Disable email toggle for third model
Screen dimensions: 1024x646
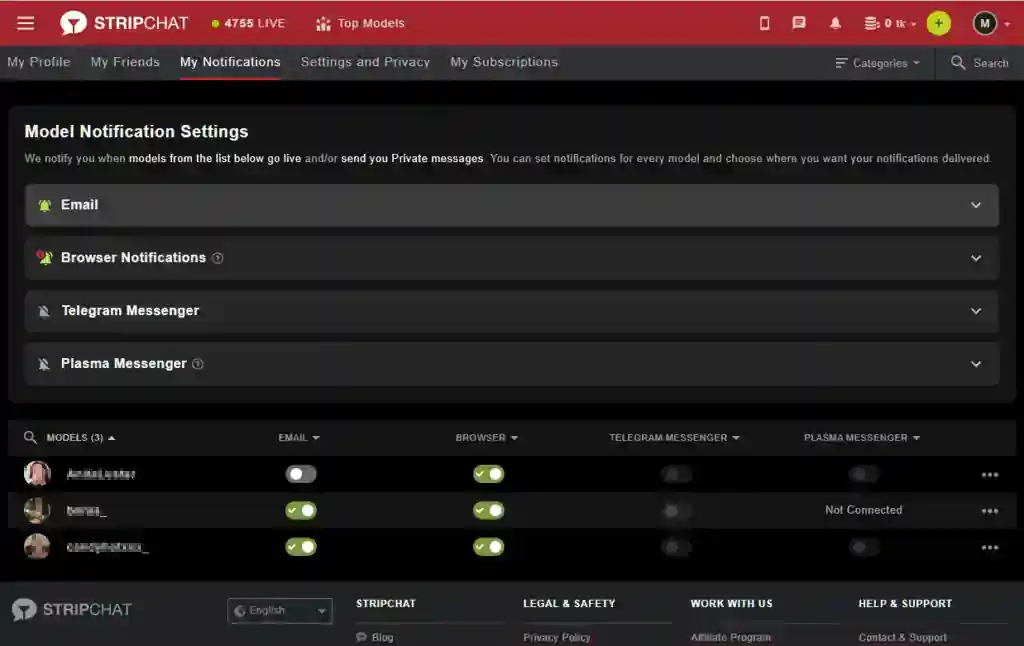tap(301, 547)
